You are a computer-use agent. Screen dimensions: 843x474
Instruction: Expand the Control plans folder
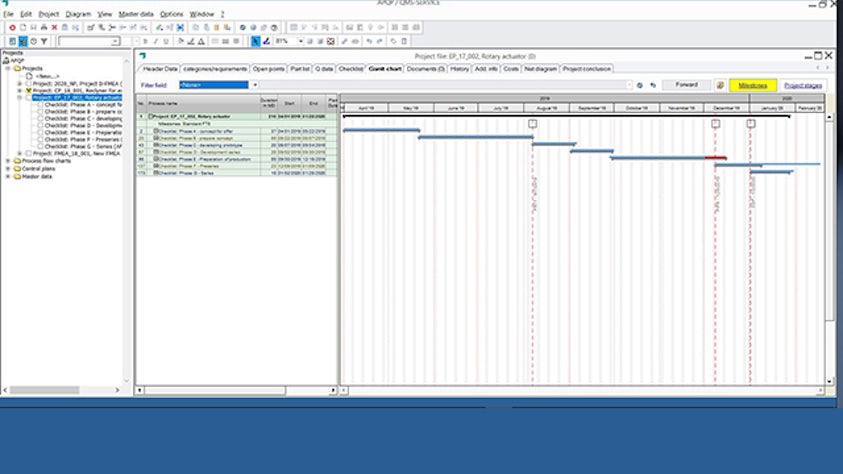[8, 169]
